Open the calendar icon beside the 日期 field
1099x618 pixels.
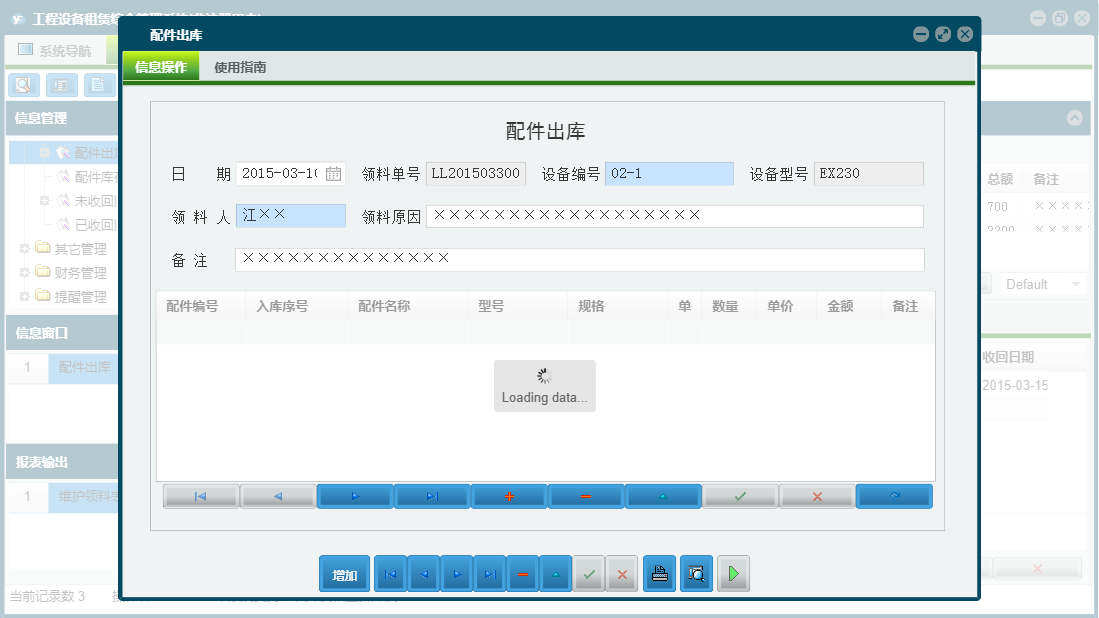click(x=334, y=173)
